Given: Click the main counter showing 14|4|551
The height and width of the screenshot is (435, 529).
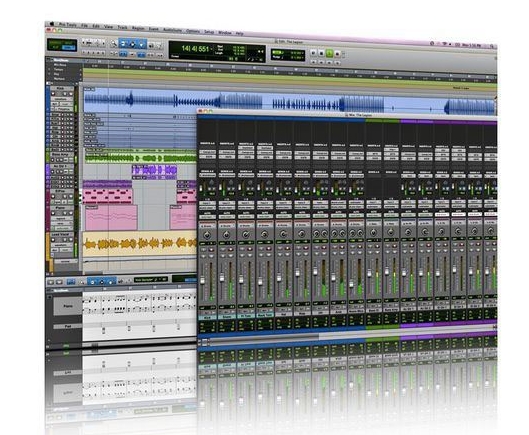Looking at the screenshot, I should click(195, 49).
